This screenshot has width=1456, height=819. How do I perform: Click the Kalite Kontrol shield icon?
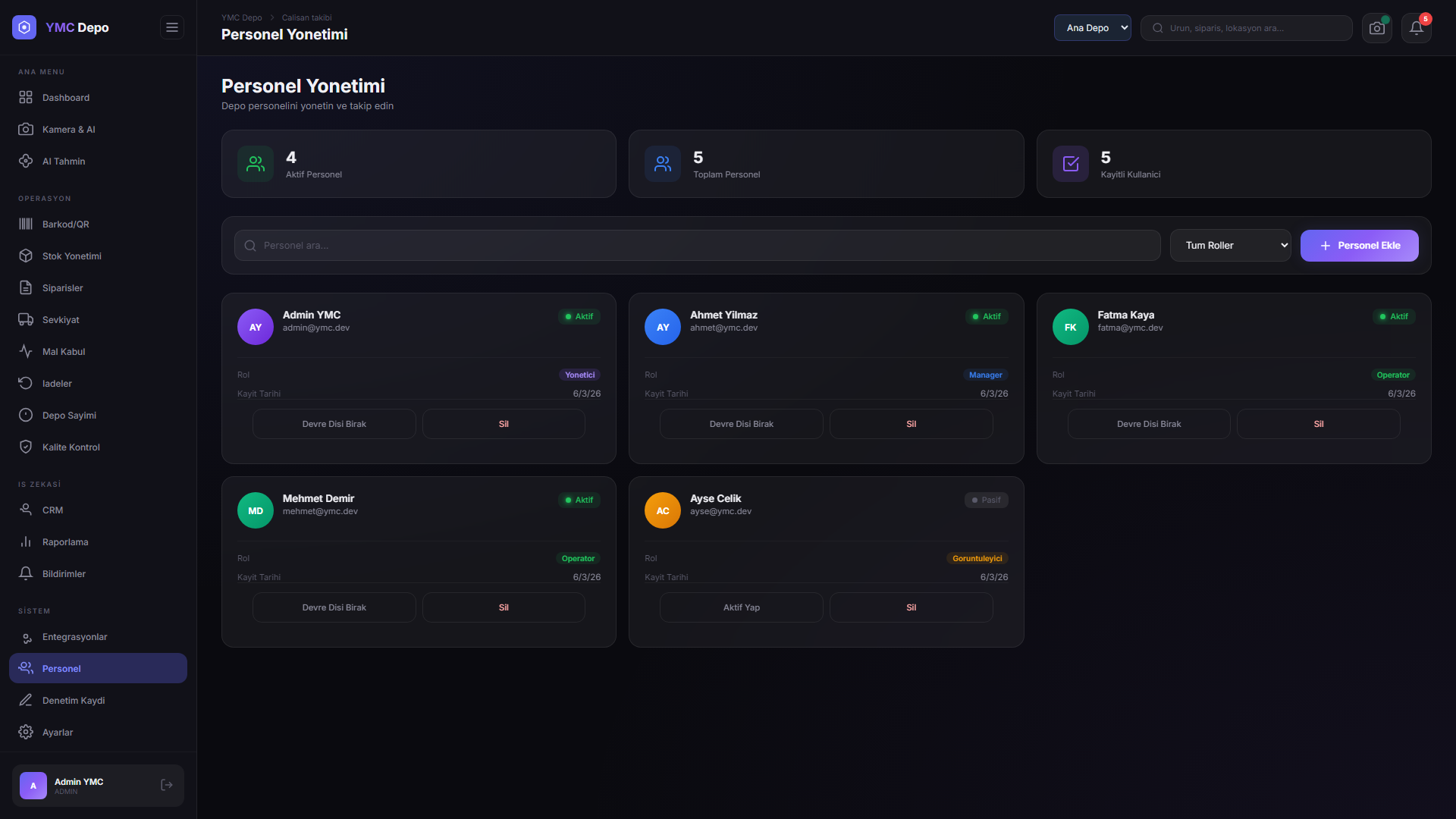click(26, 447)
